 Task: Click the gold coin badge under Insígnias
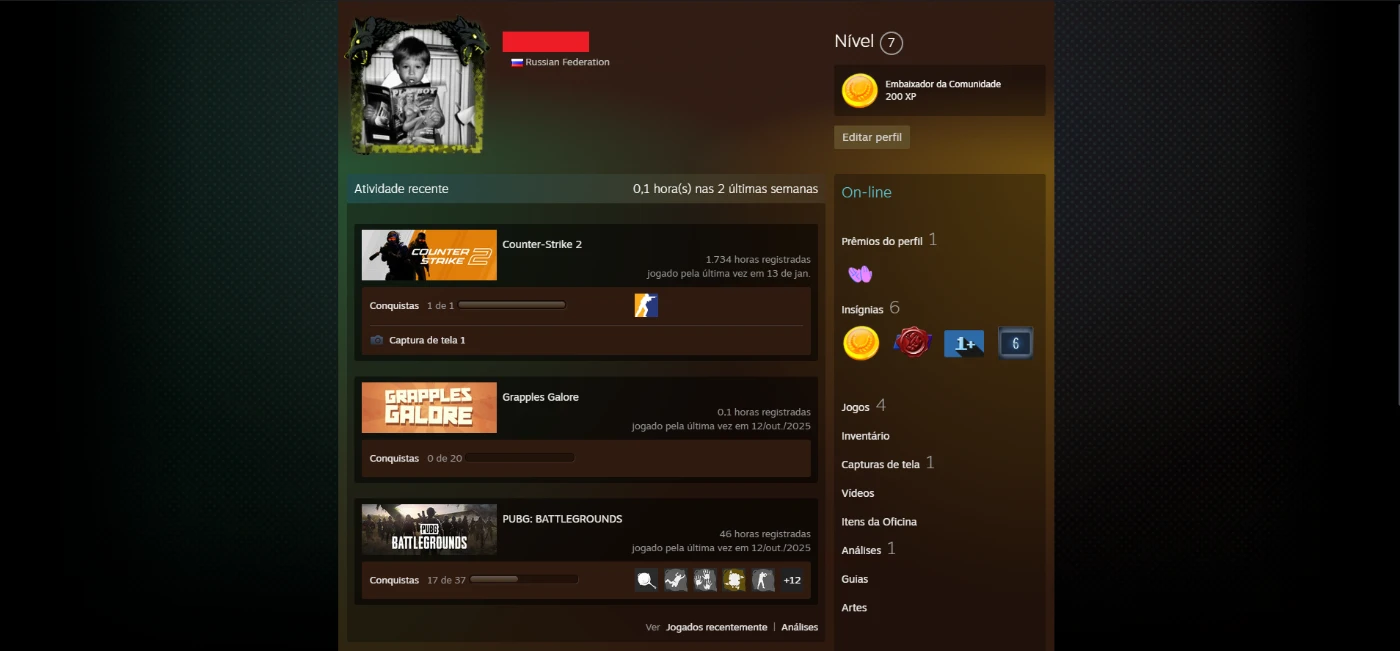(860, 343)
